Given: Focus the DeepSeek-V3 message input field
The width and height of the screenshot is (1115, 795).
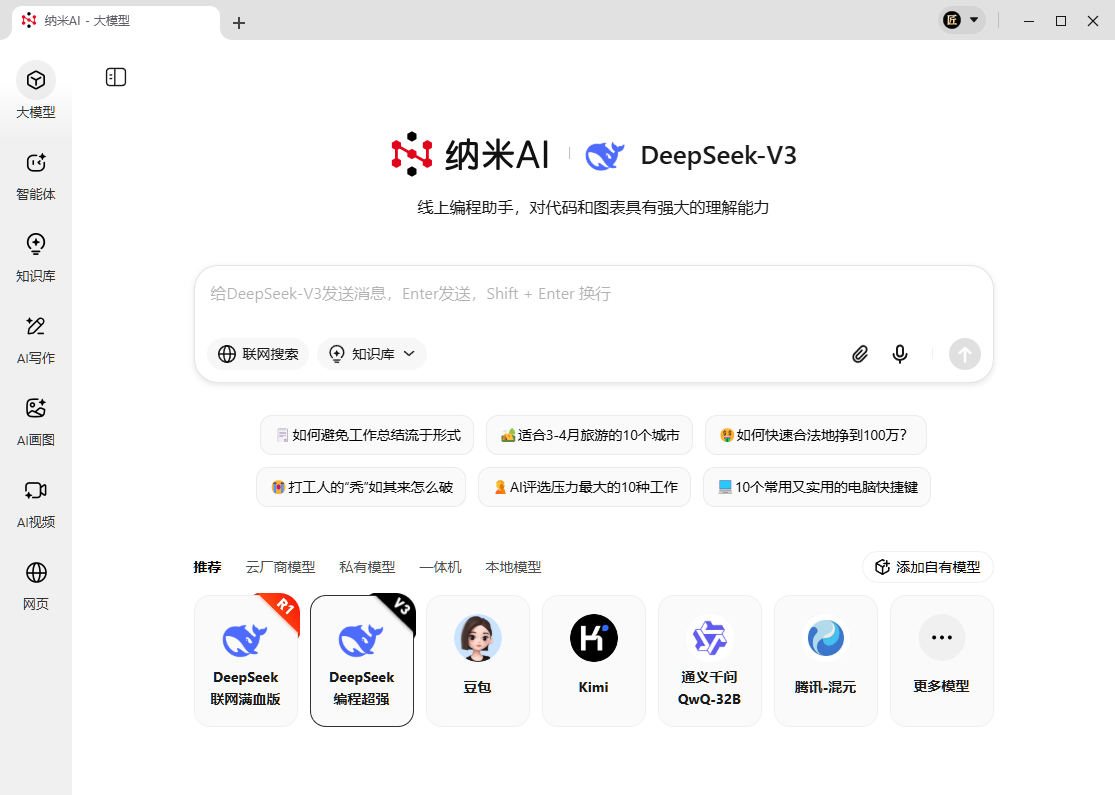Looking at the screenshot, I should tap(594, 294).
